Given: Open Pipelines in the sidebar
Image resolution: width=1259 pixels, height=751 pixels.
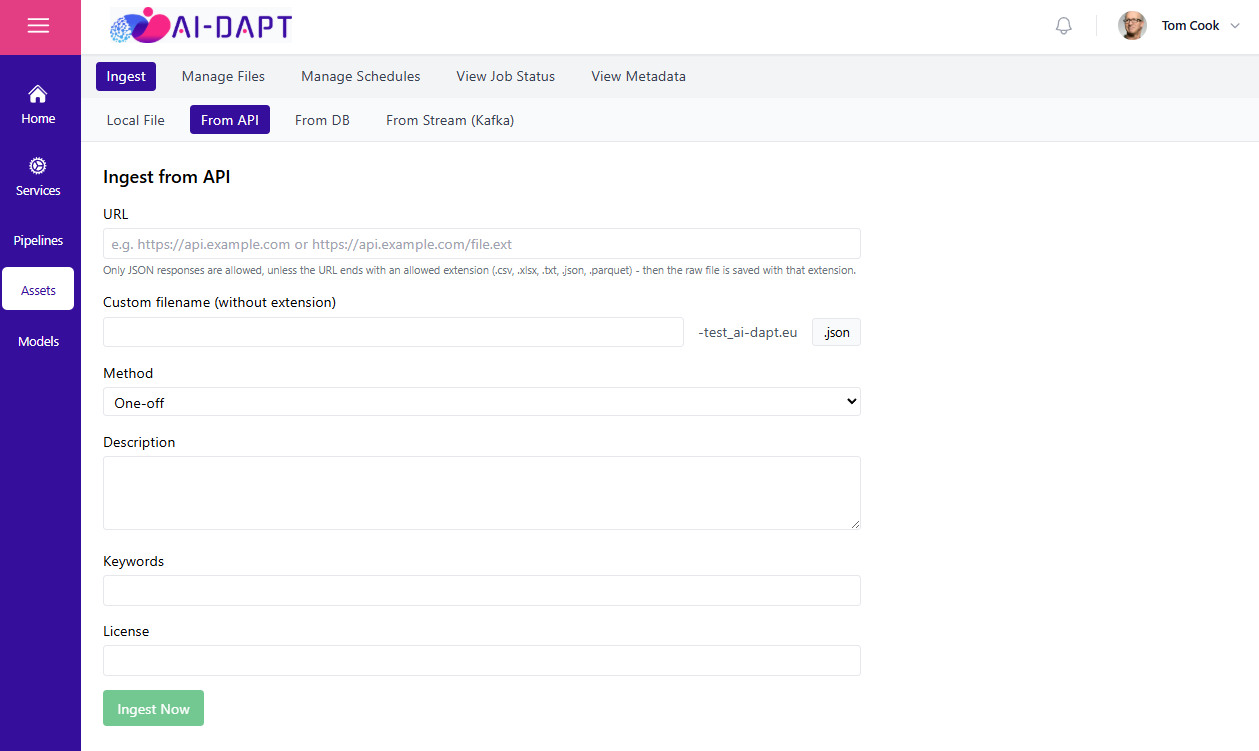Looking at the screenshot, I should coord(38,241).
